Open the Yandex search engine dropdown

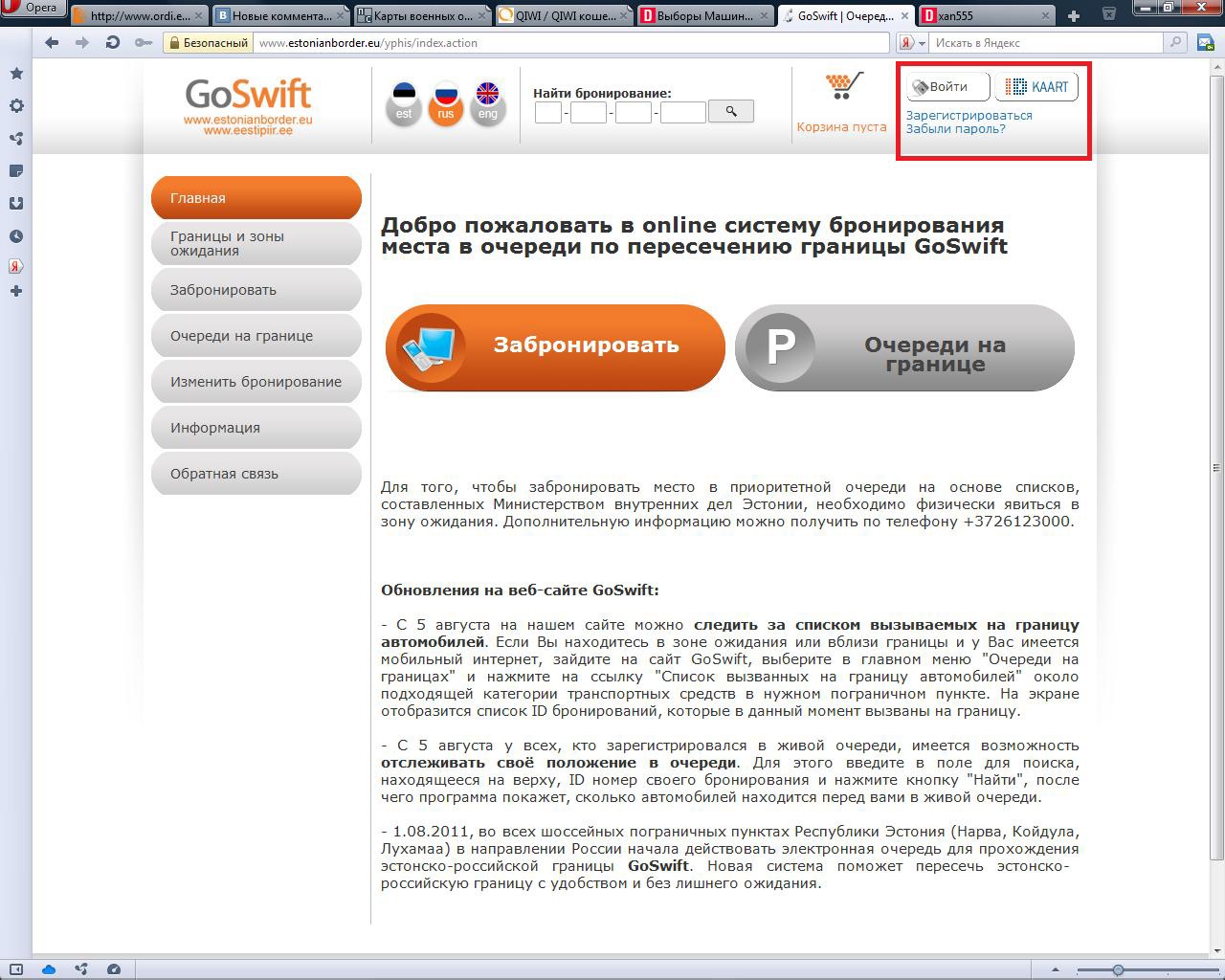coord(913,43)
